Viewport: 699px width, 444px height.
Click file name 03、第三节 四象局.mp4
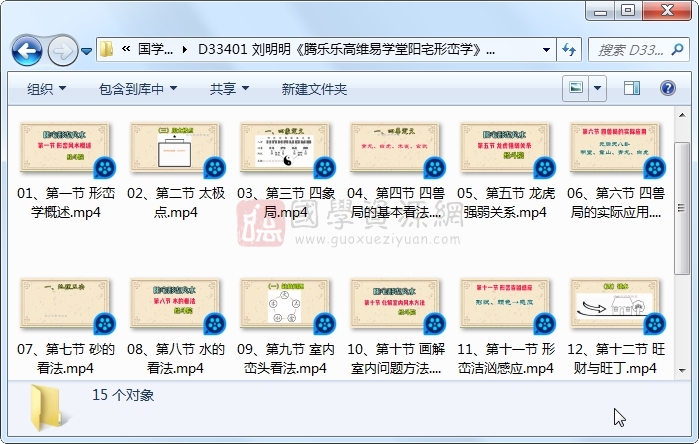(286, 202)
